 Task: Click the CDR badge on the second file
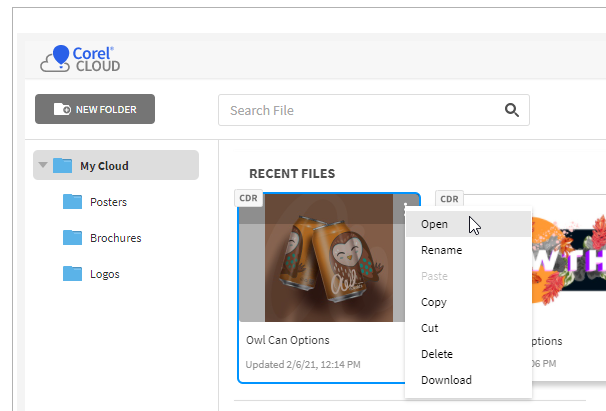pos(449,199)
